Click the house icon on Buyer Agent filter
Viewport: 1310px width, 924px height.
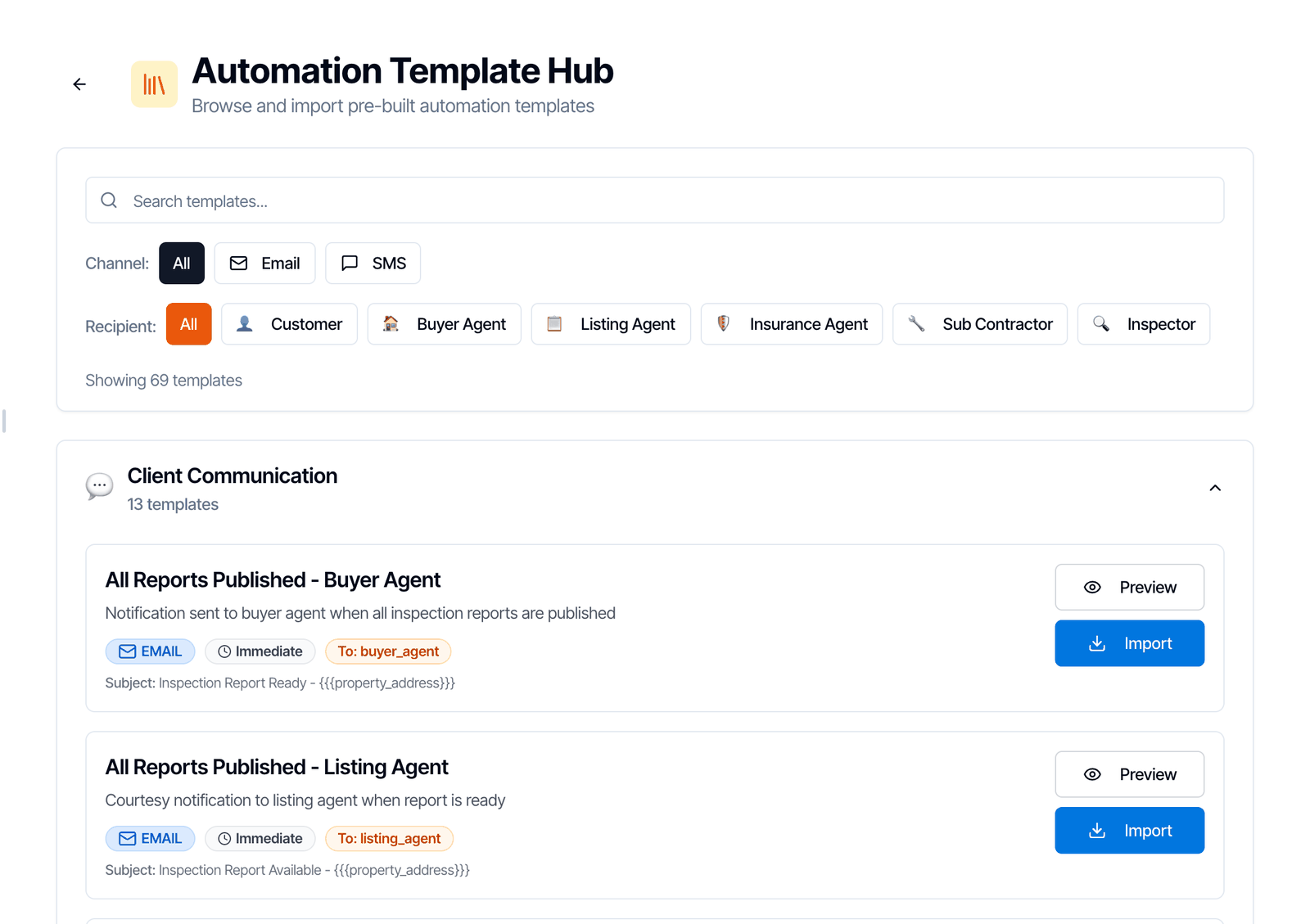point(391,324)
